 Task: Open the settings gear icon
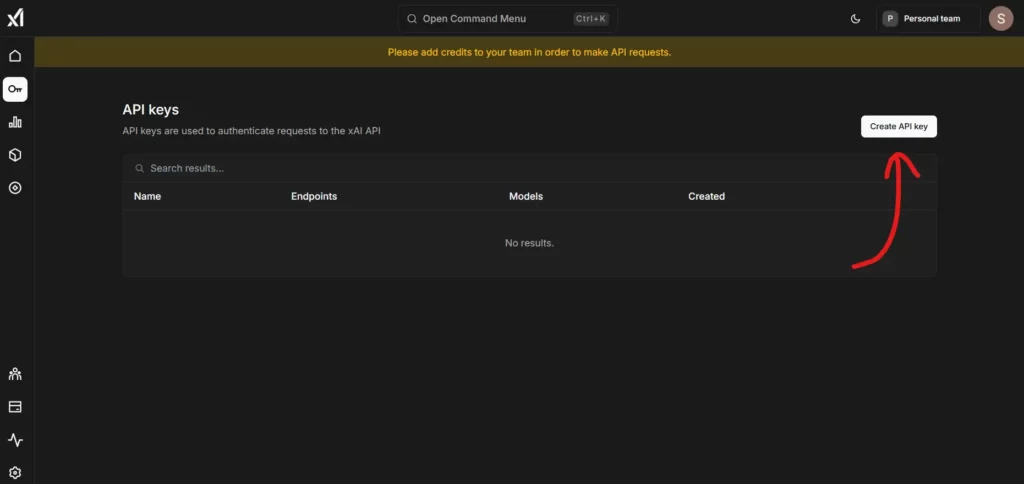click(15, 472)
